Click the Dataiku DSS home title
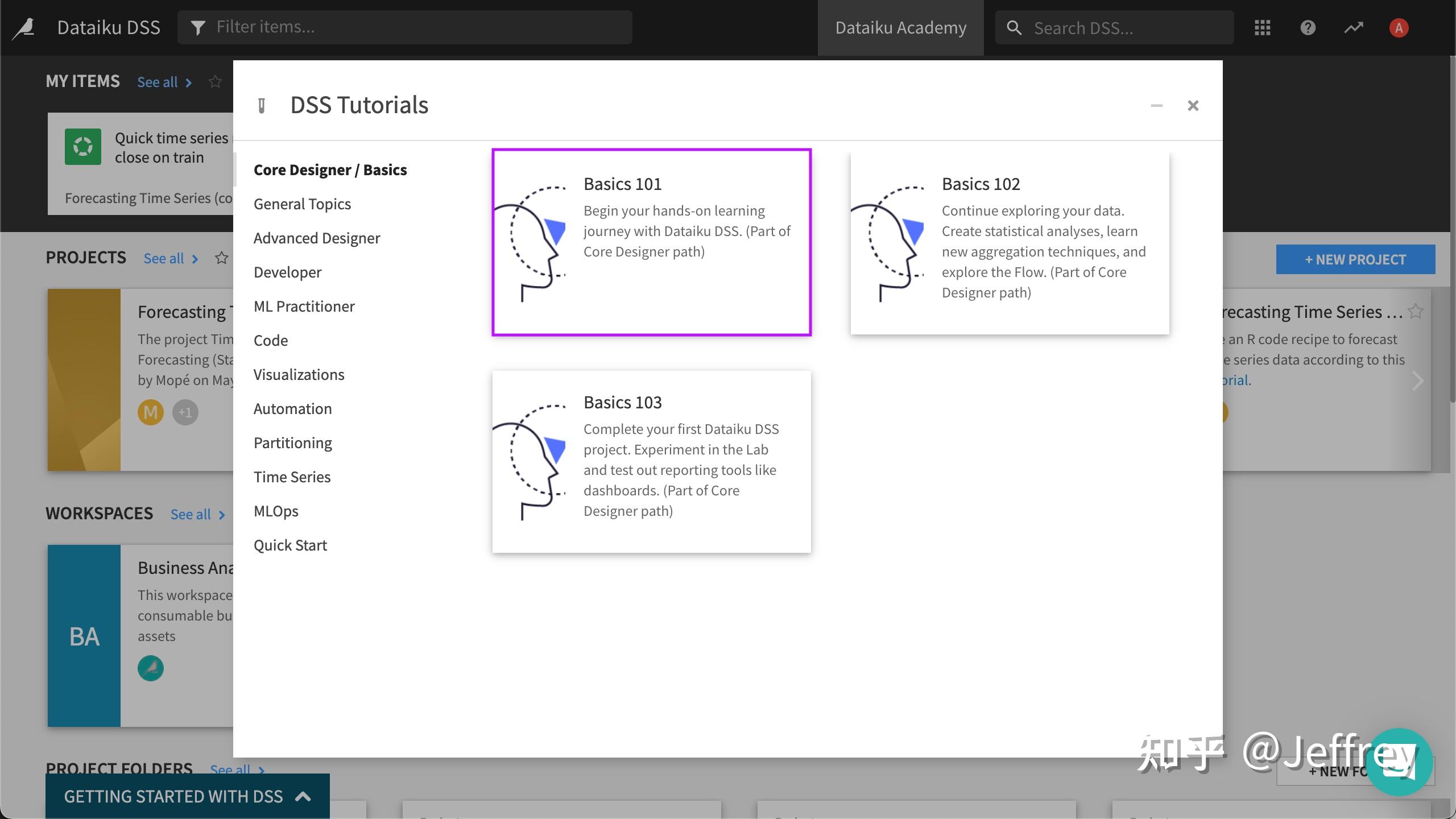 point(109,28)
